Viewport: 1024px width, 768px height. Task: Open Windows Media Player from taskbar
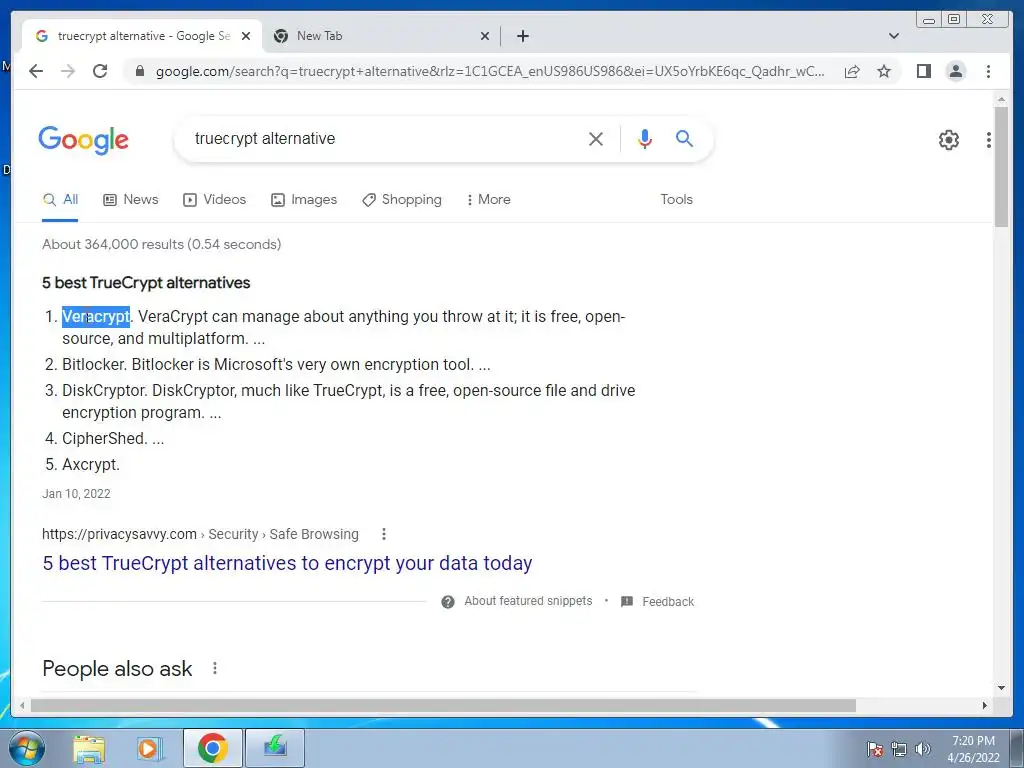(x=149, y=748)
